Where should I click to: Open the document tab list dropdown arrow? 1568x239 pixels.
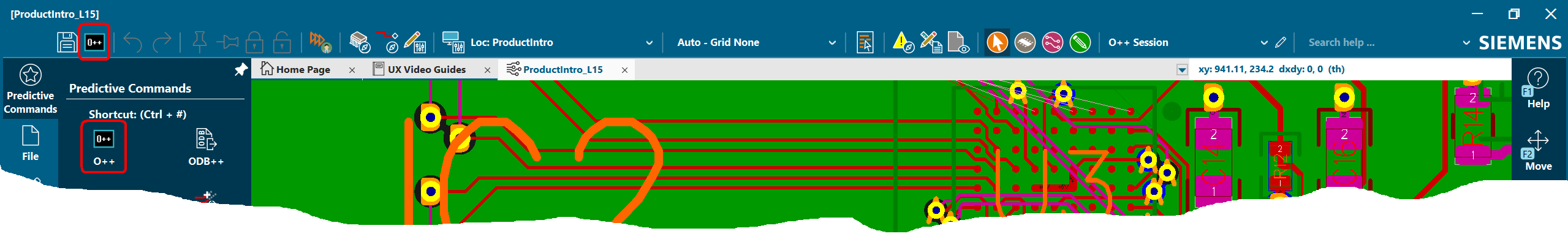[x=1182, y=70]
